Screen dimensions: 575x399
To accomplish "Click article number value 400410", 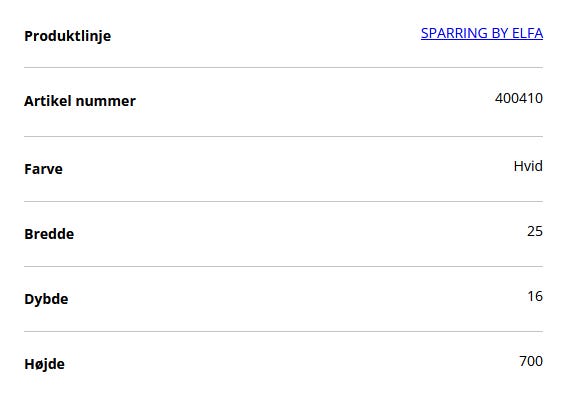I will [519, 98].
